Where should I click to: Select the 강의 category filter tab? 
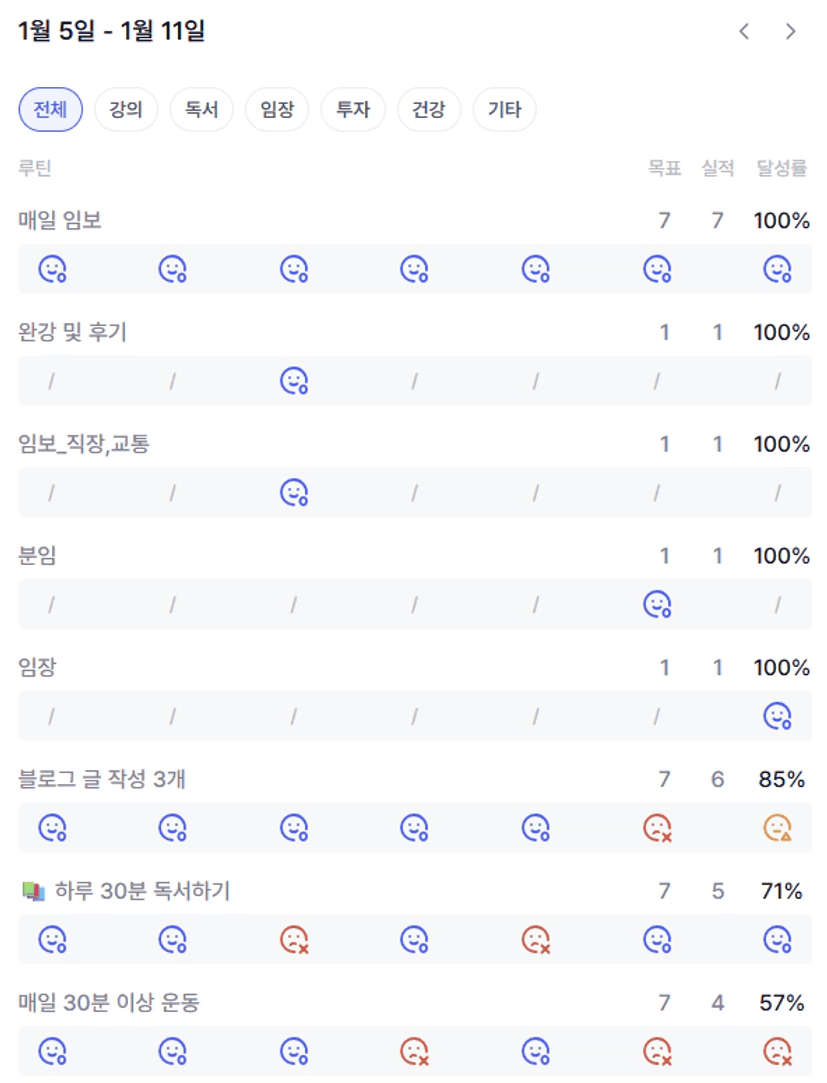pyautogui.click(x=126, y=110)
